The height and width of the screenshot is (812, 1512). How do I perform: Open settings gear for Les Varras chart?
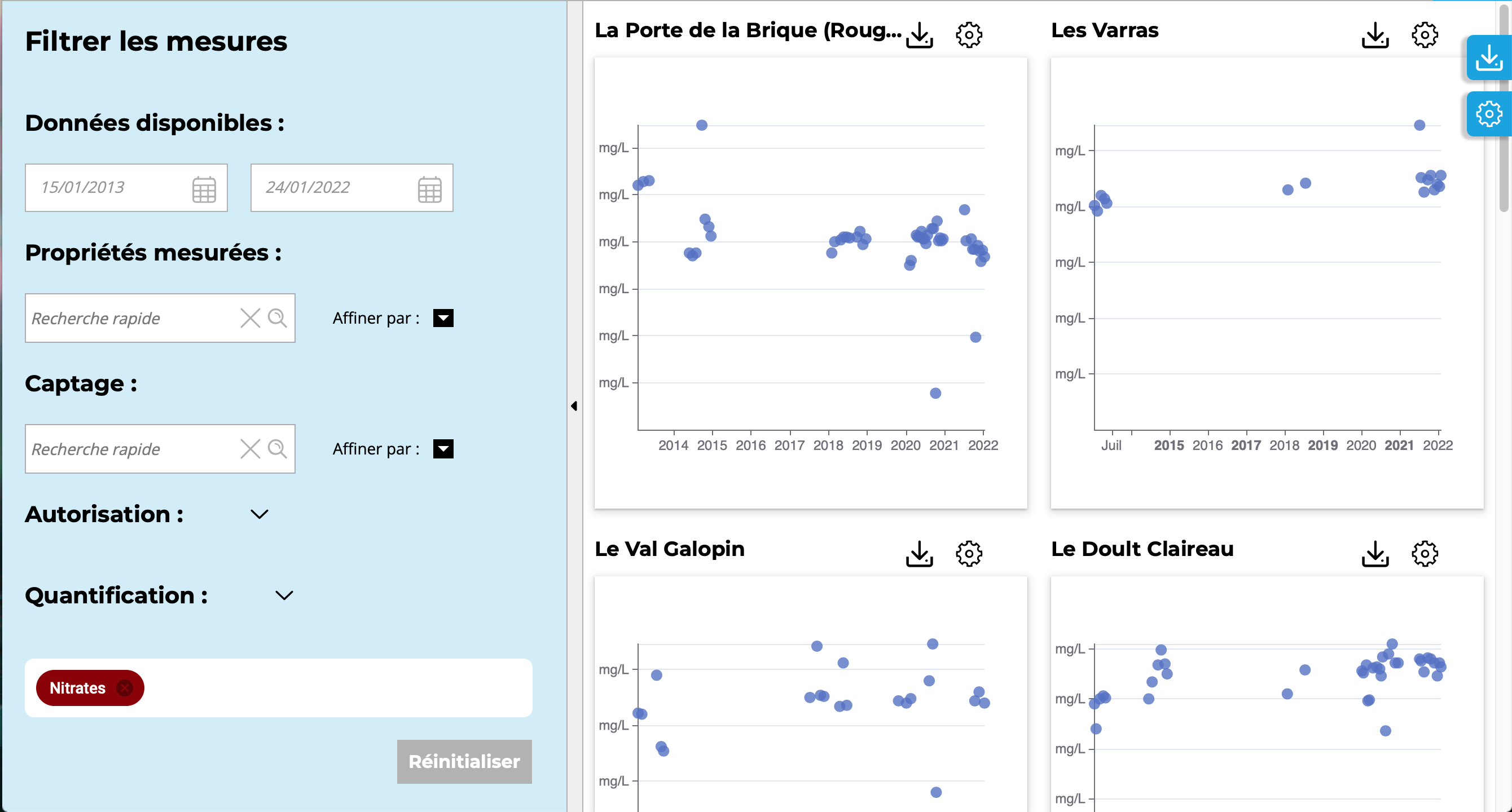1425,35
